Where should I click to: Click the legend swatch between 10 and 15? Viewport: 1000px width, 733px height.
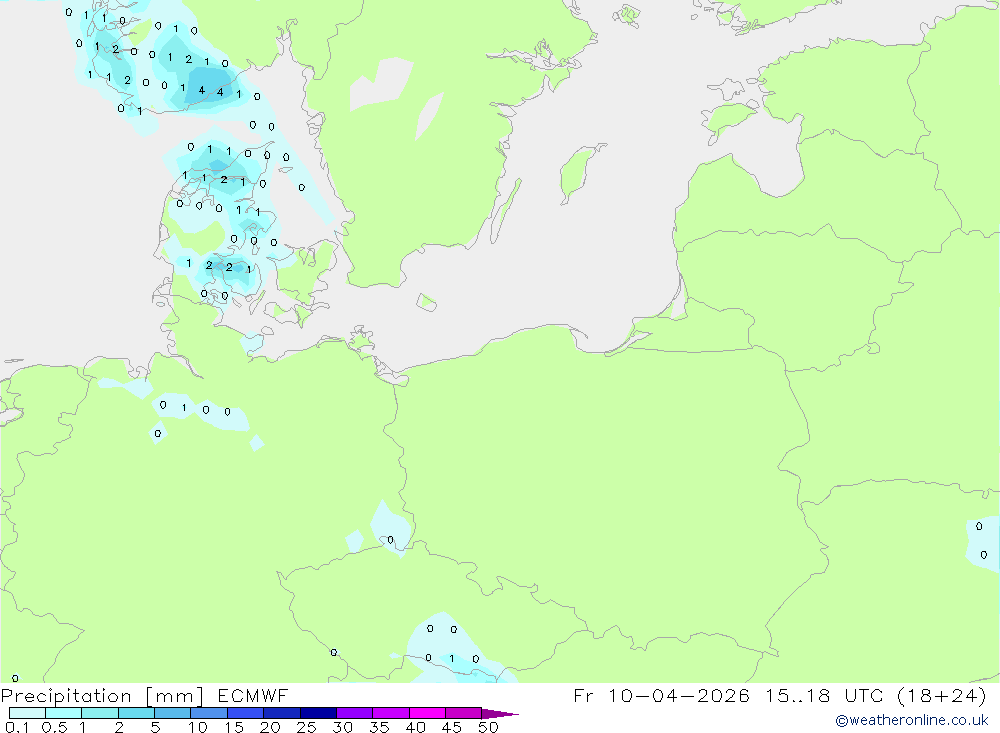pyautogui.click(x=209, y=713)
